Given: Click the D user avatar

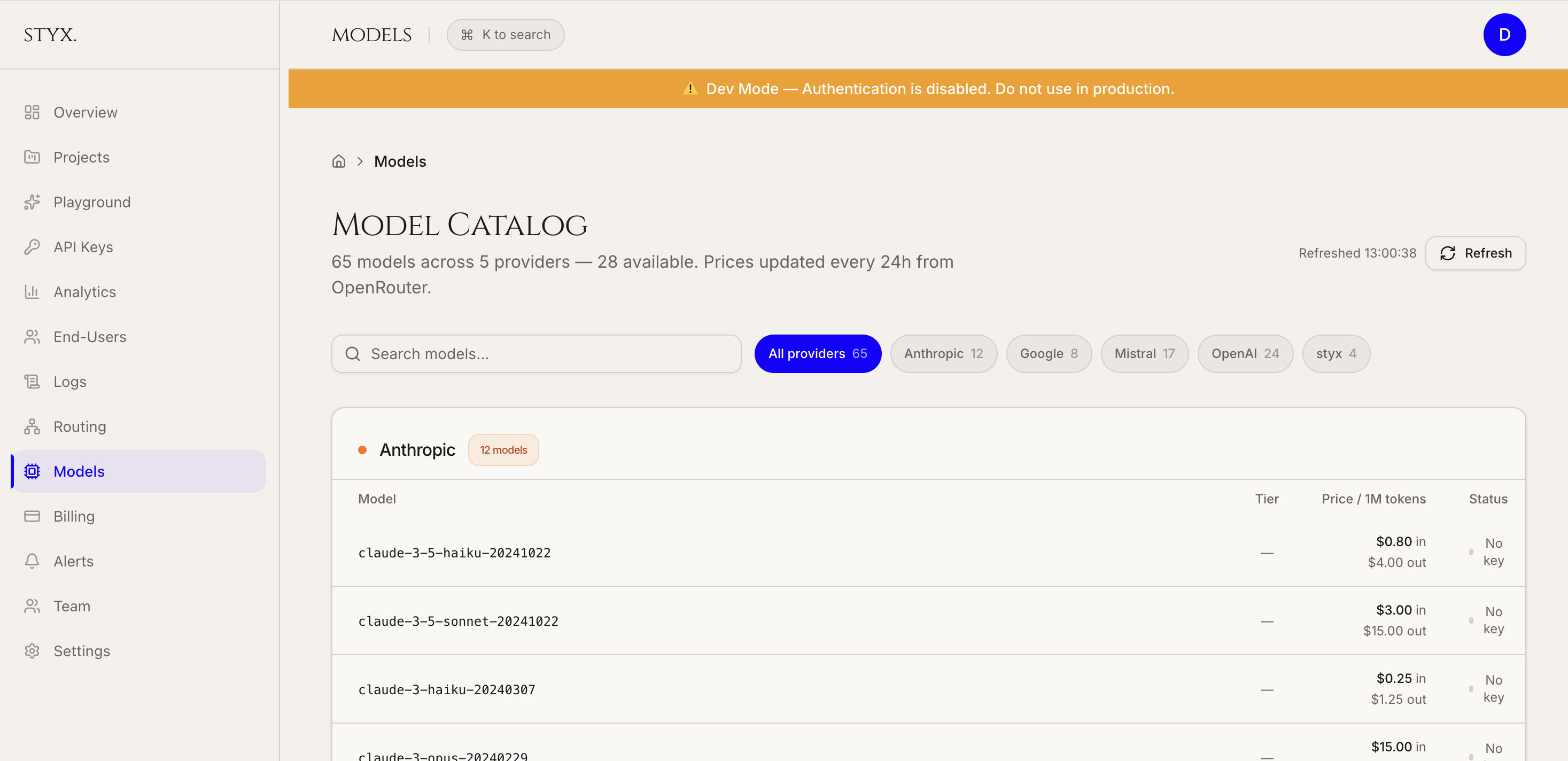Looking at the screenshot, I should pos(1505,34).
